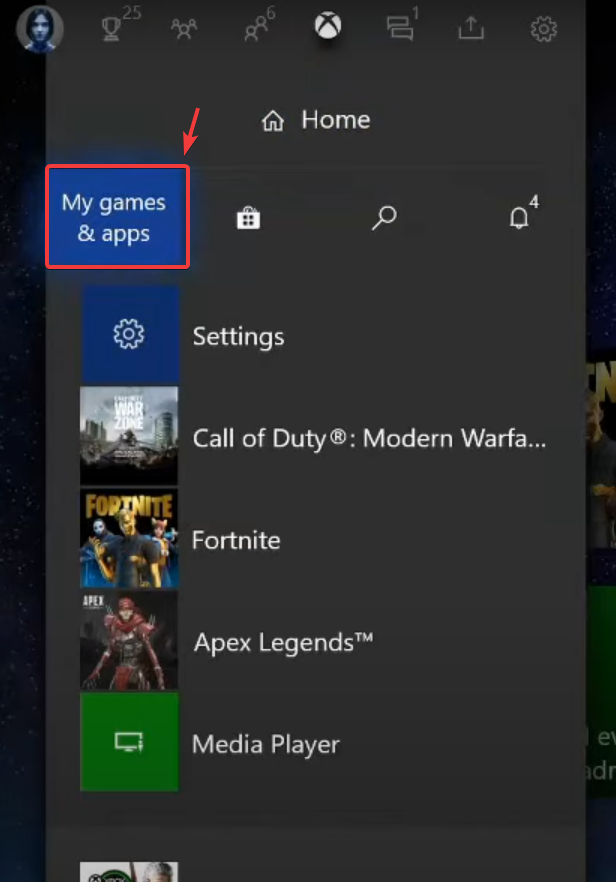The image size is (616, 882).
Task: Click the Fortnite cover art thumbnail
Action: point(129,538)
